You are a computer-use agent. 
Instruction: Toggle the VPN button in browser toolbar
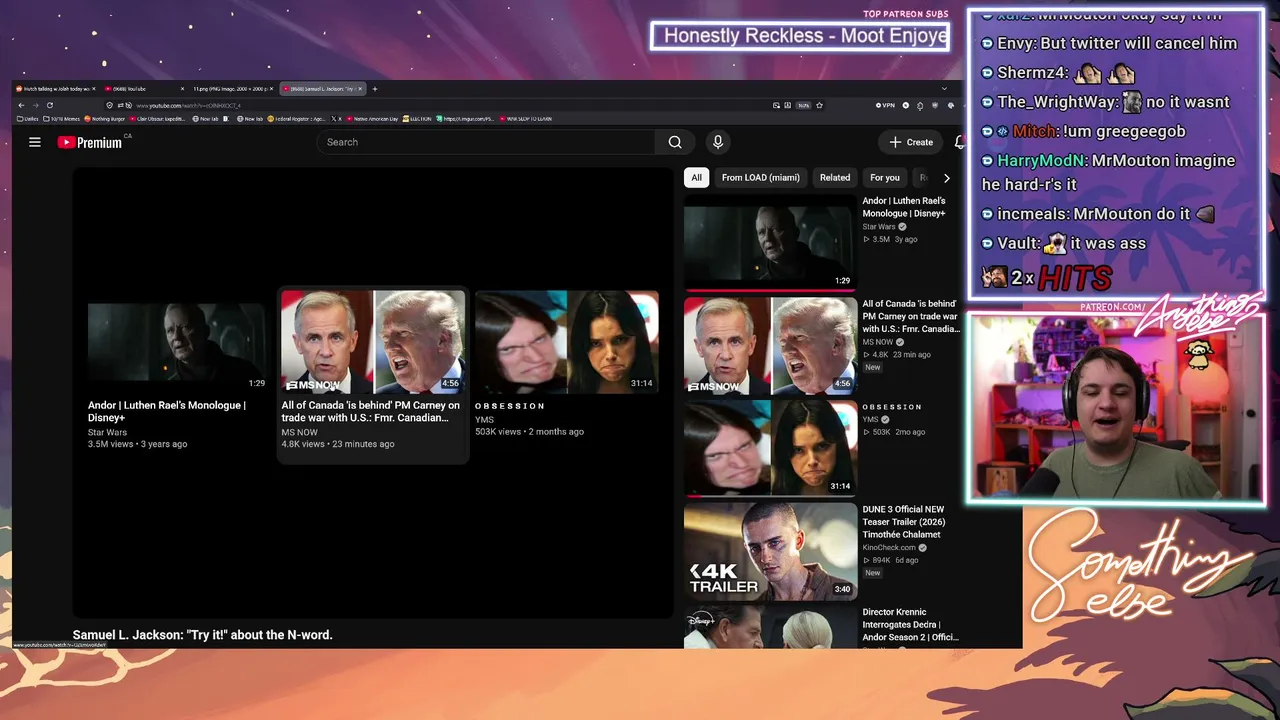pyautogui.click(x=885, y=105)
